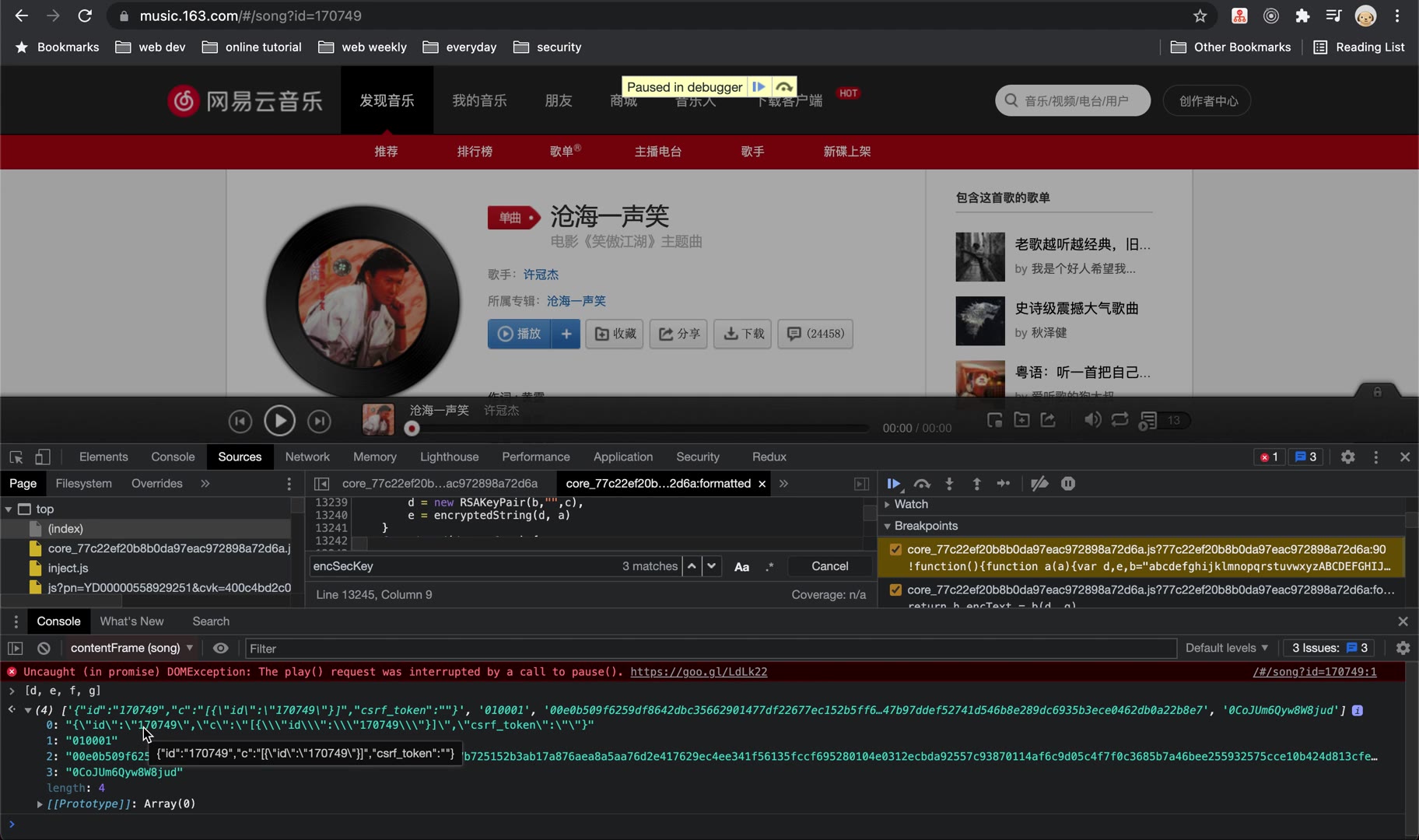Show the console sidebar
The image size is (1419, 840).
[15, 648]
